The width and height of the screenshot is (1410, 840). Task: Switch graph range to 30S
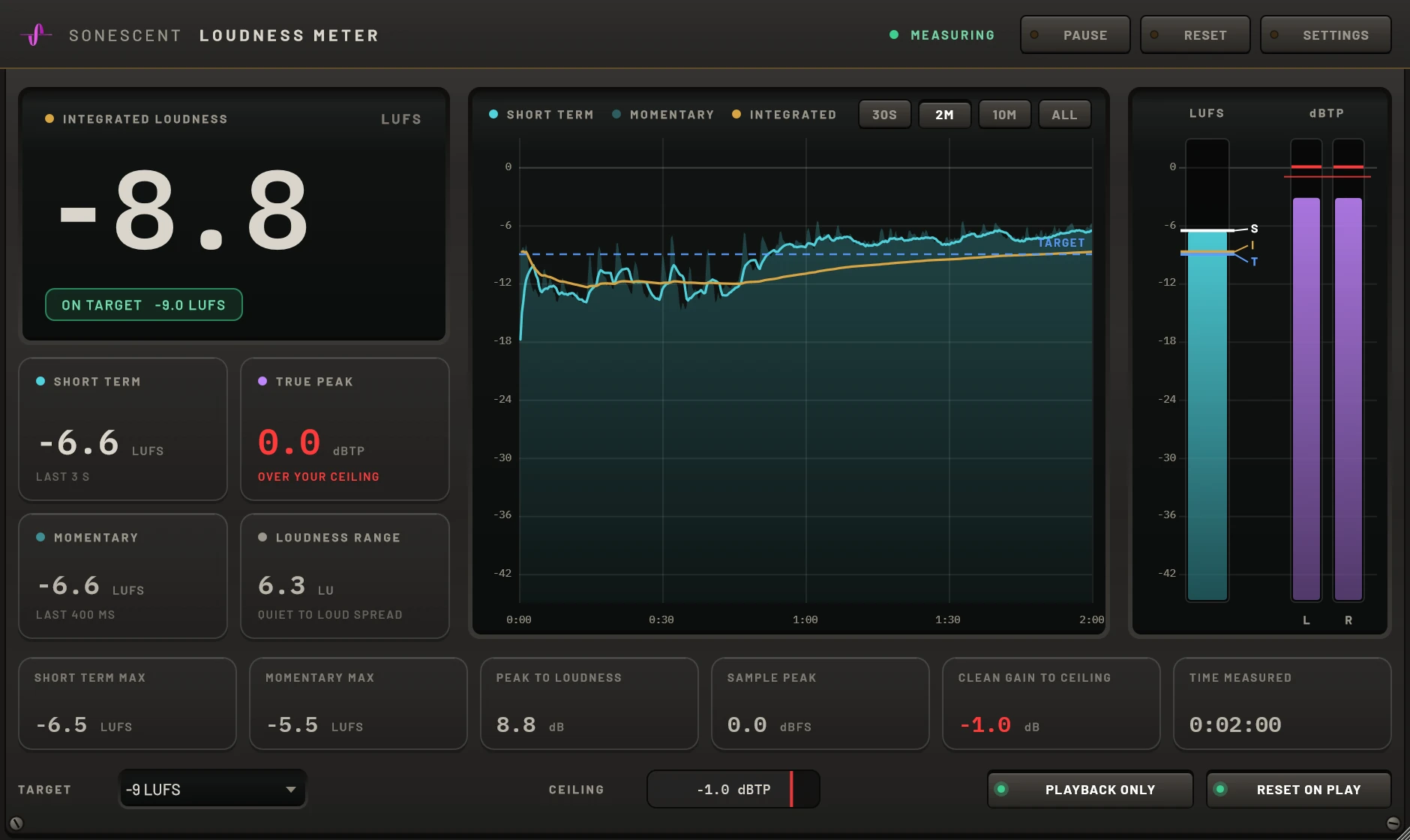(884, 115)
